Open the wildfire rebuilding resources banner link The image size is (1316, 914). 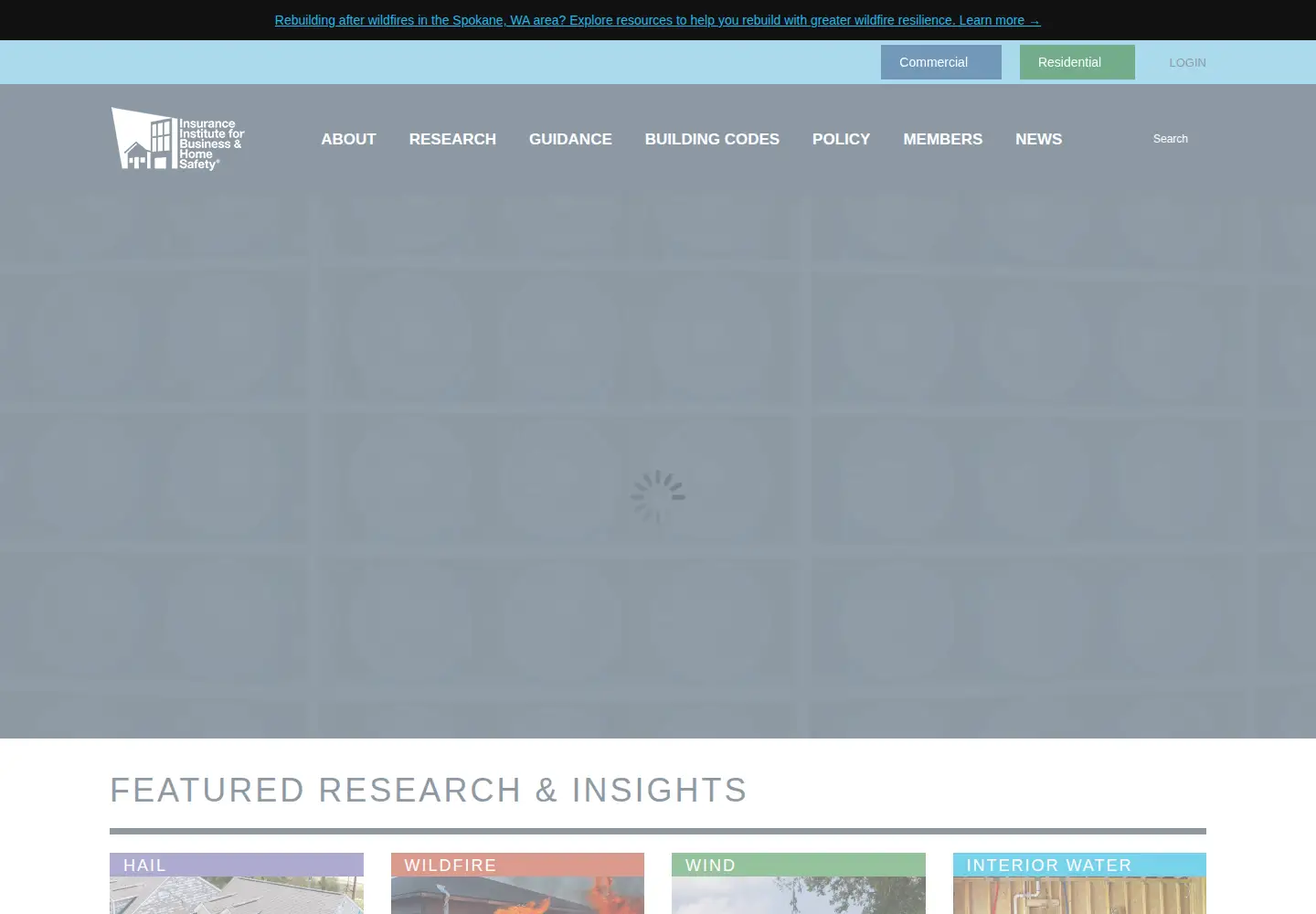tap(657, 20)
